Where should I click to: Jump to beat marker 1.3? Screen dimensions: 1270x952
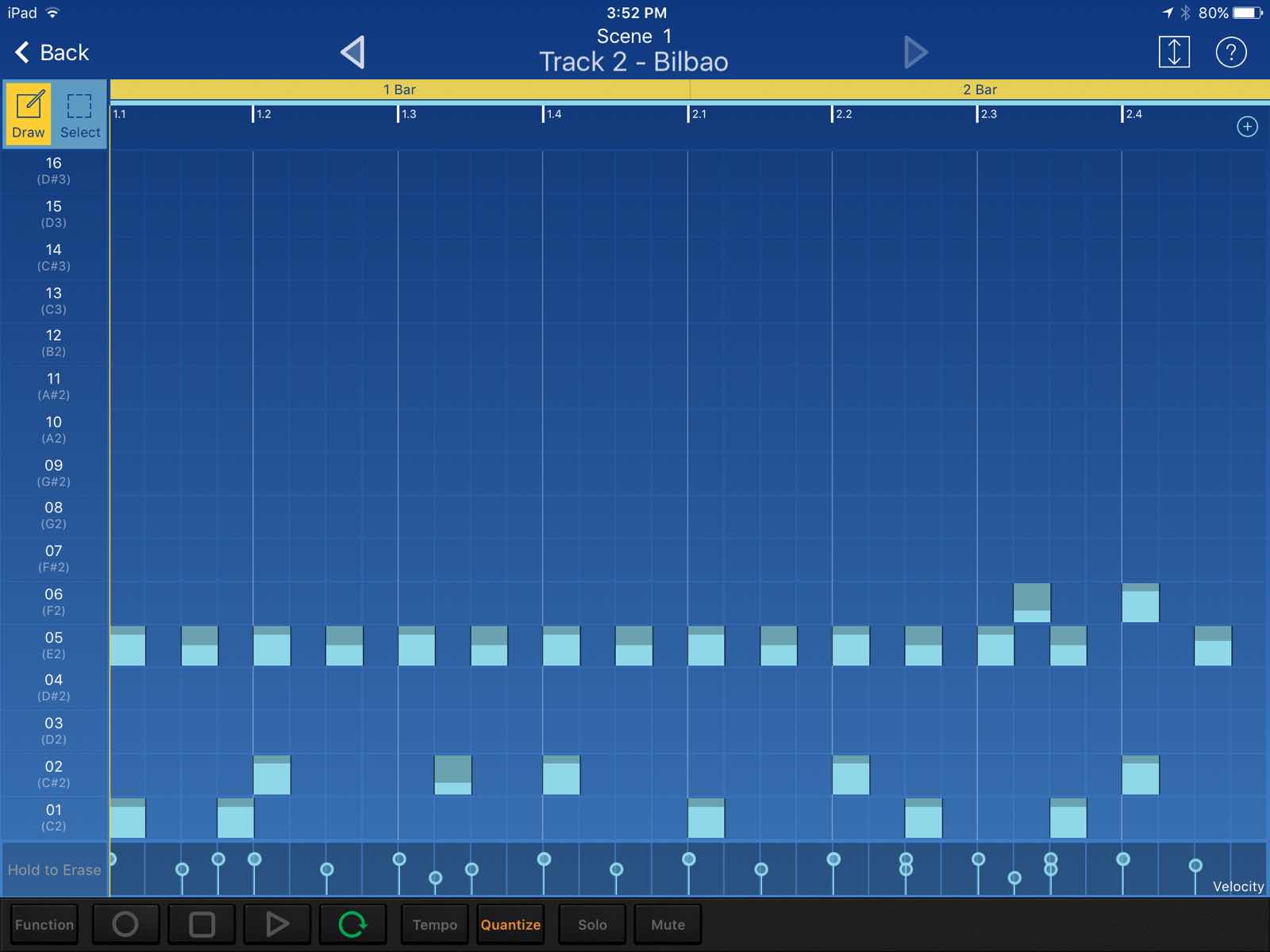(x=408, y=114)
